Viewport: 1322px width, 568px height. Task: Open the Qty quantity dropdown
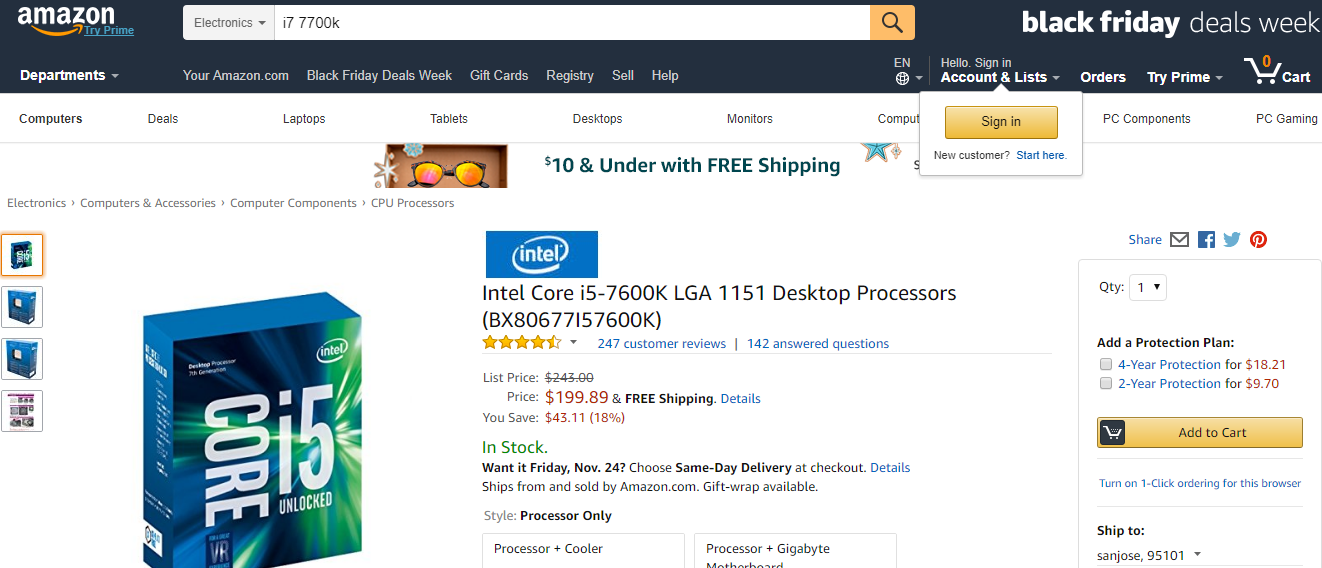pyautogui.click(x=1148, y=287)
